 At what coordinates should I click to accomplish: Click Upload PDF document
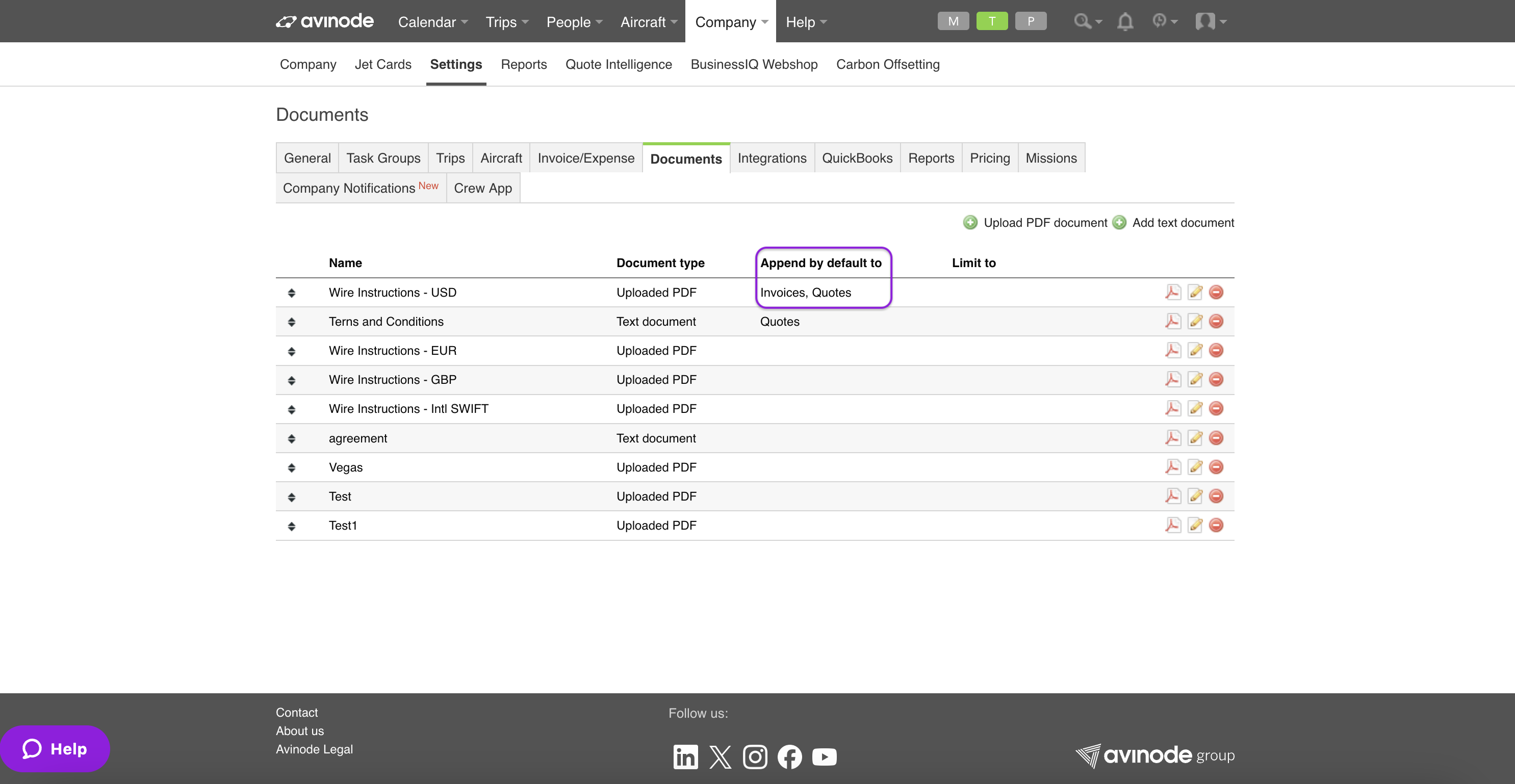1035,223
